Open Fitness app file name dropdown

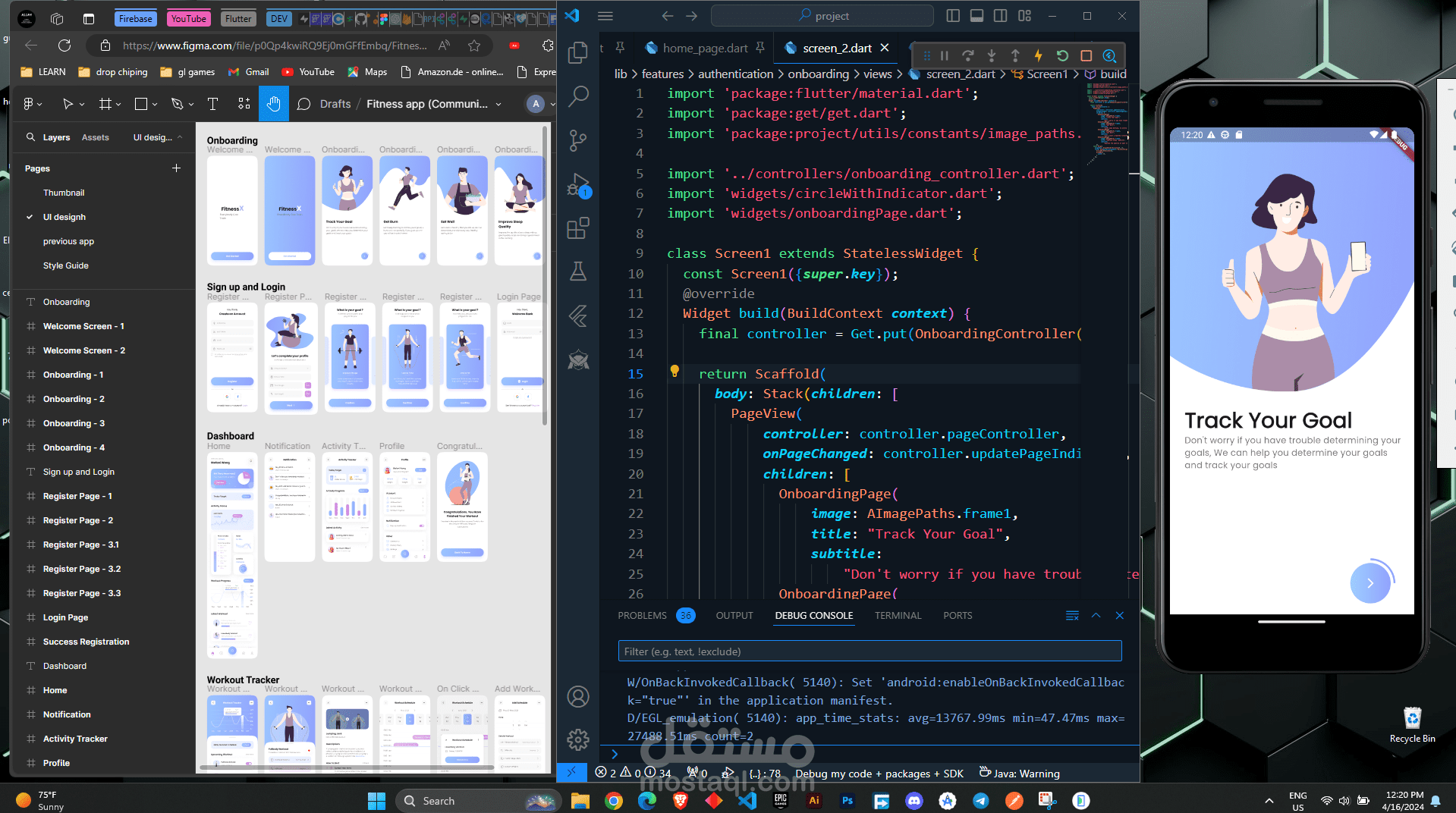[x=498, y=105]
